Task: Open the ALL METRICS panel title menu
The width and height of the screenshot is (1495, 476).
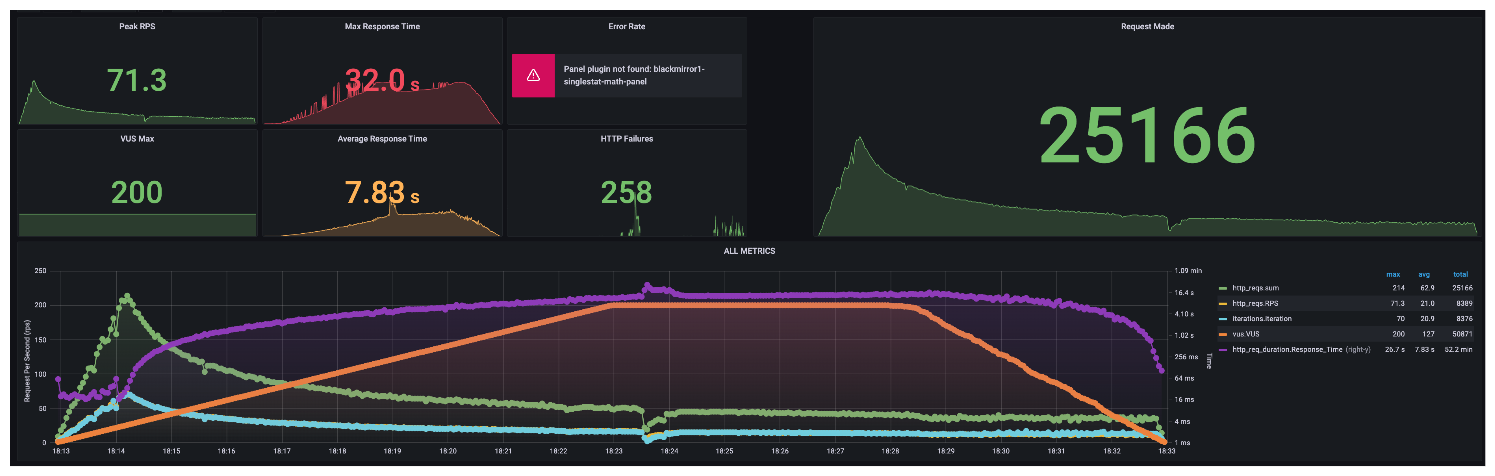Action: [748, 251]
